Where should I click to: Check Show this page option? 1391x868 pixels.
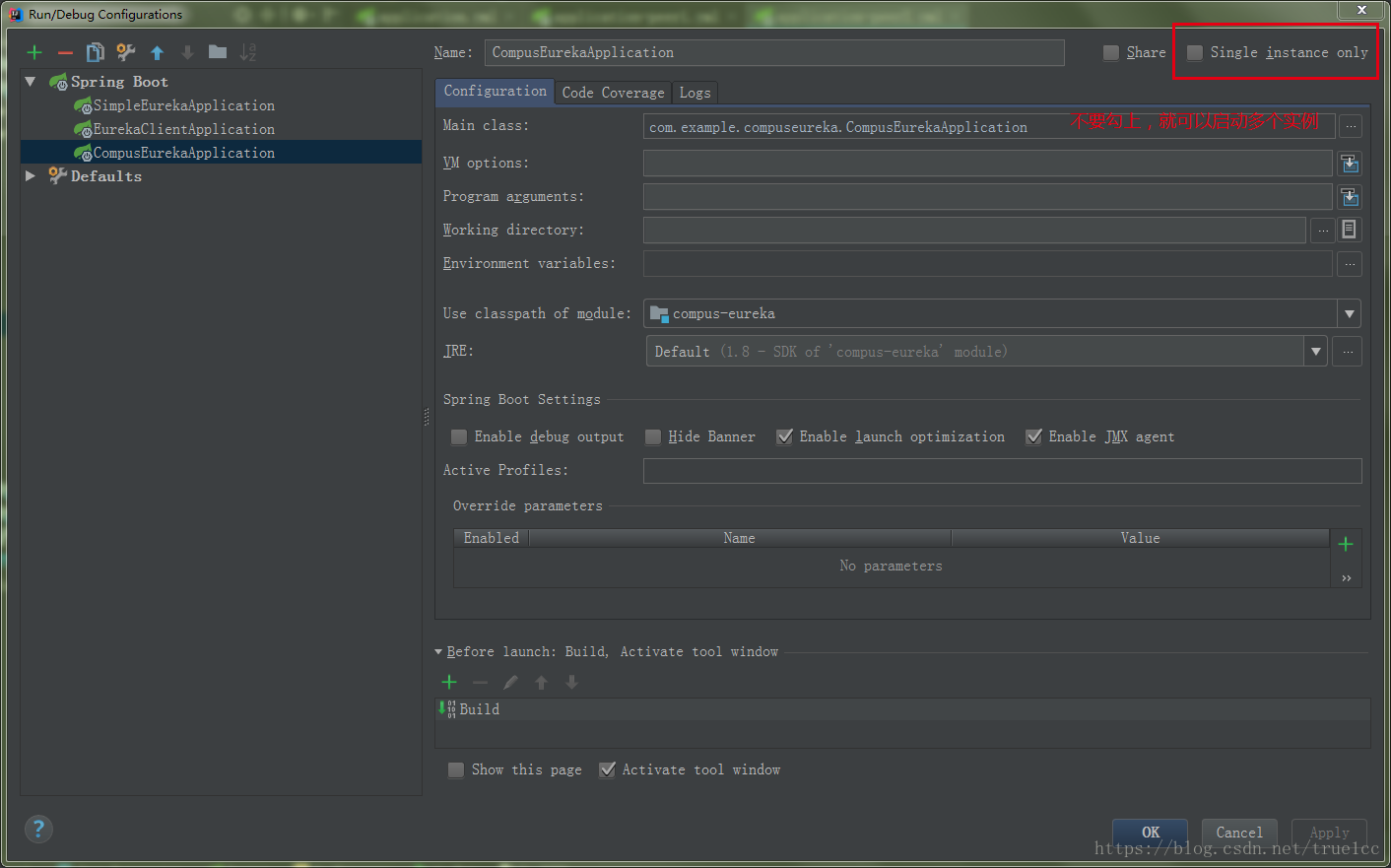click(456, 769)
